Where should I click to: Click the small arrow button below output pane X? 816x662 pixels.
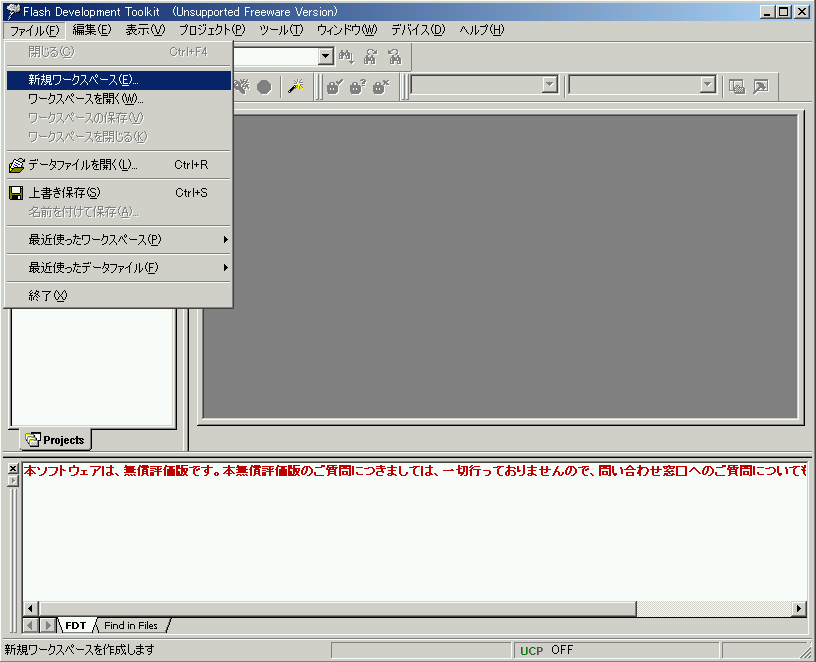tap(13, 480)
